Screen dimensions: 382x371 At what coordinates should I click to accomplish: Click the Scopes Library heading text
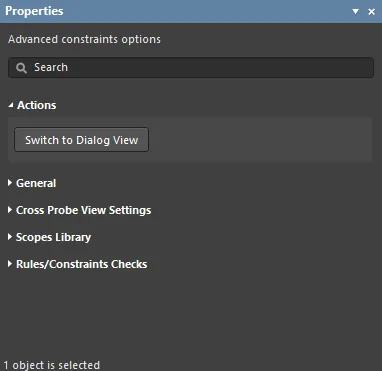click(53, 237)
